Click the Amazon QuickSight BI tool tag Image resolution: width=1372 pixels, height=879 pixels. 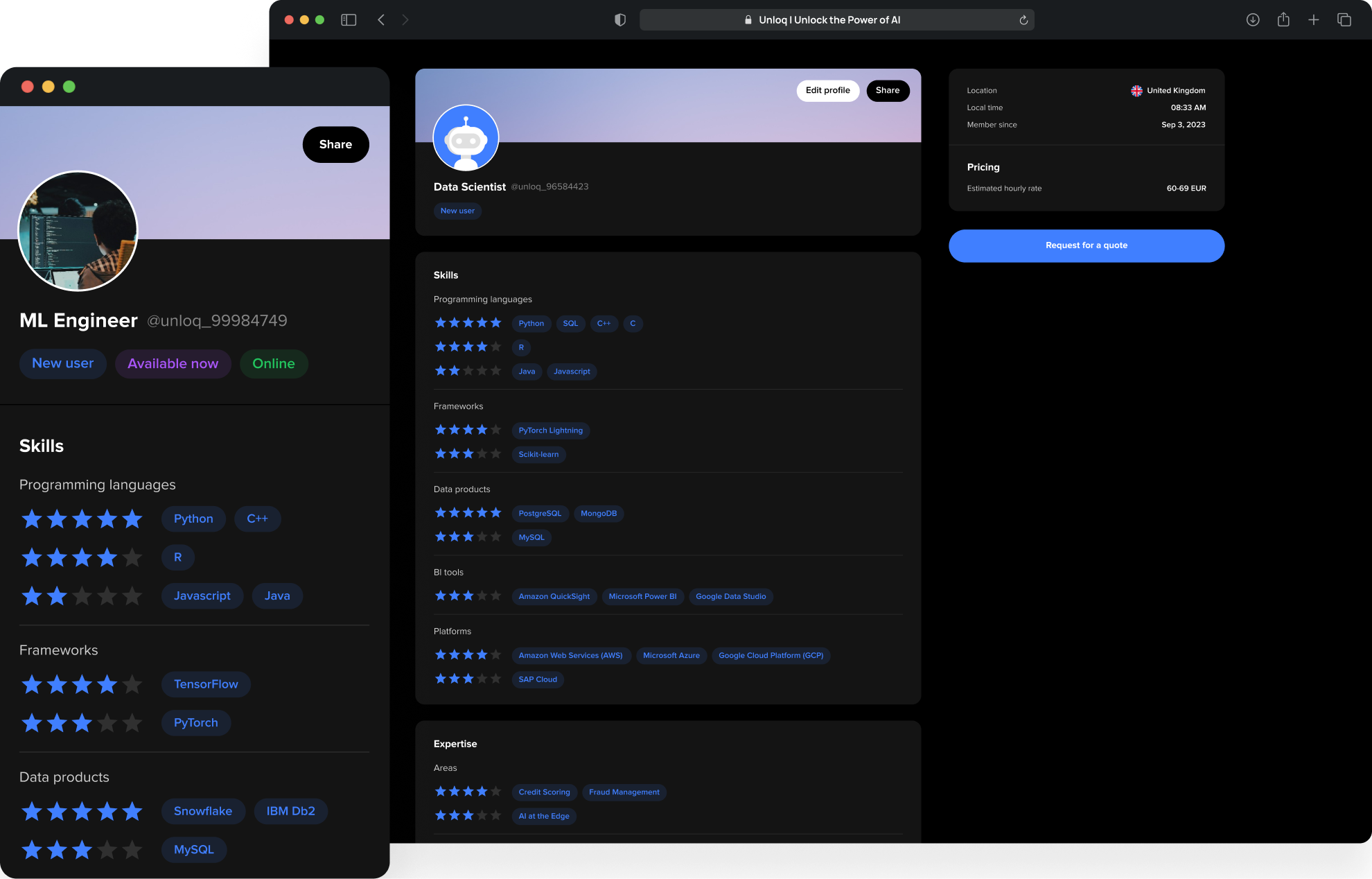[554, 596]
